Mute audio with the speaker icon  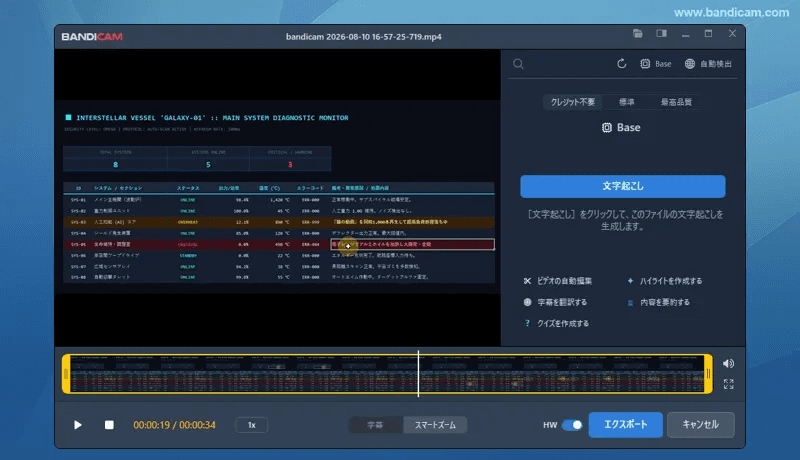click(728, 363)
